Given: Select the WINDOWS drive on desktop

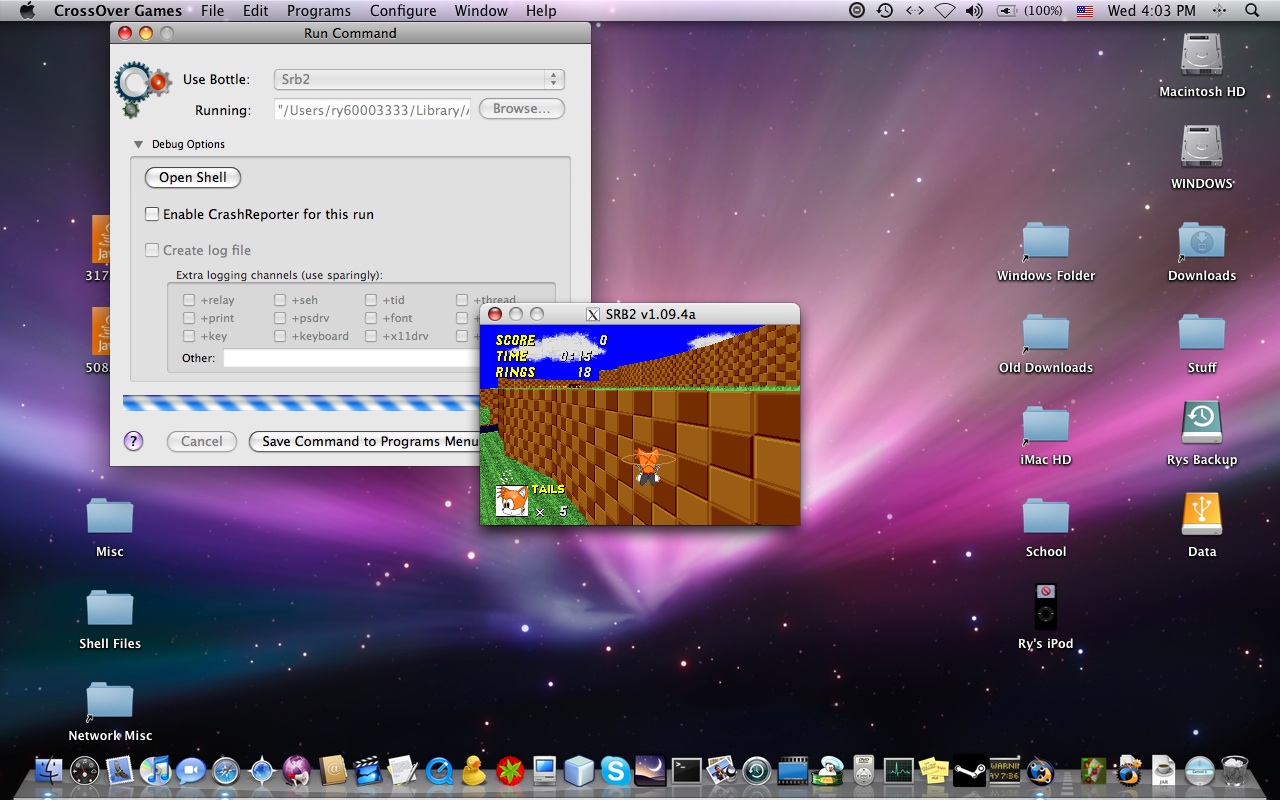Looking at the screenshot, I should point(1202,155).
